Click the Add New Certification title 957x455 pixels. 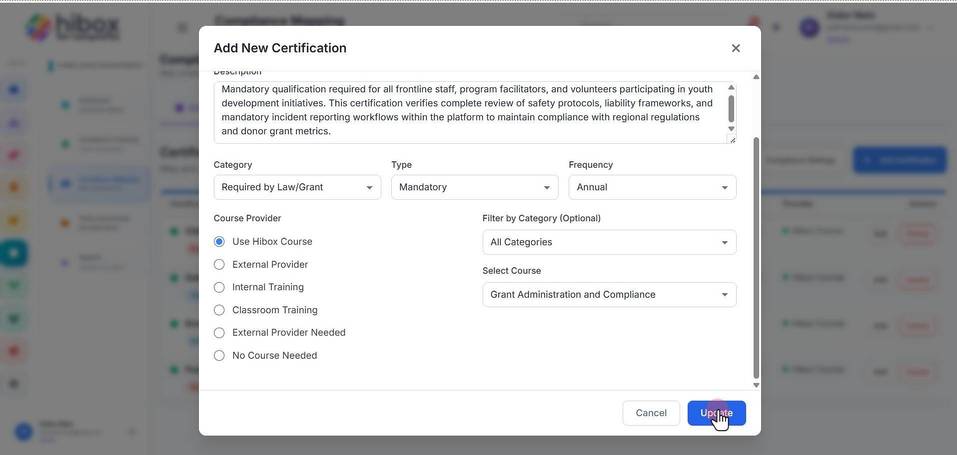pos(280,48)
